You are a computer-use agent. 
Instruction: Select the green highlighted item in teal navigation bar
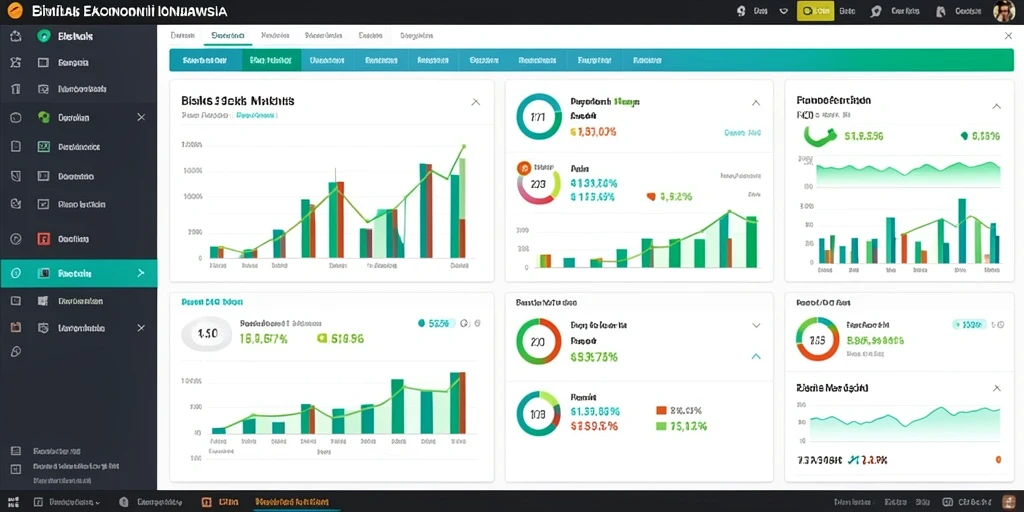(x=271, y=60)
